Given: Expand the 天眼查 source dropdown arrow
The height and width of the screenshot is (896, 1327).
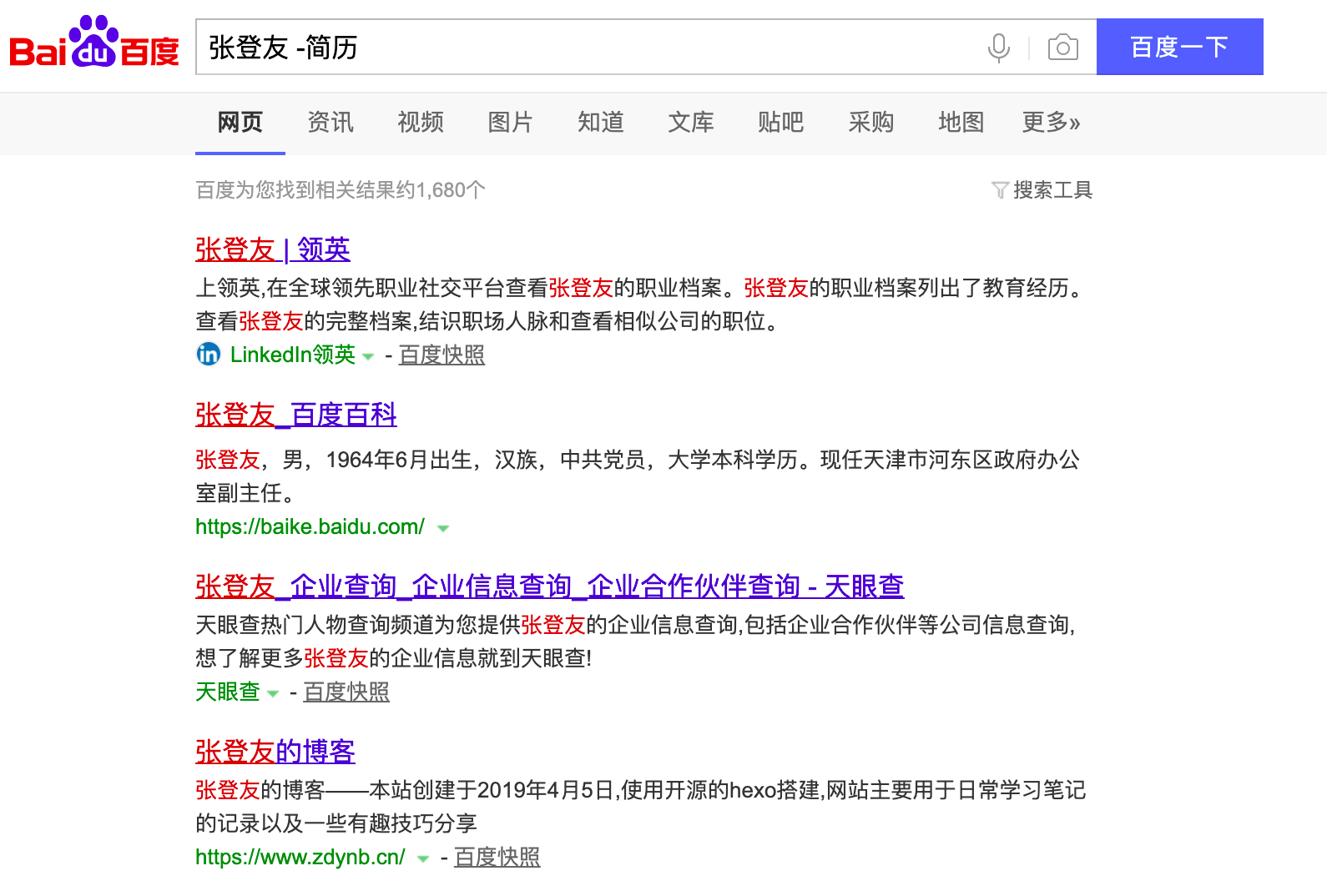Looking at the screenshot, I should click(273, 694).
